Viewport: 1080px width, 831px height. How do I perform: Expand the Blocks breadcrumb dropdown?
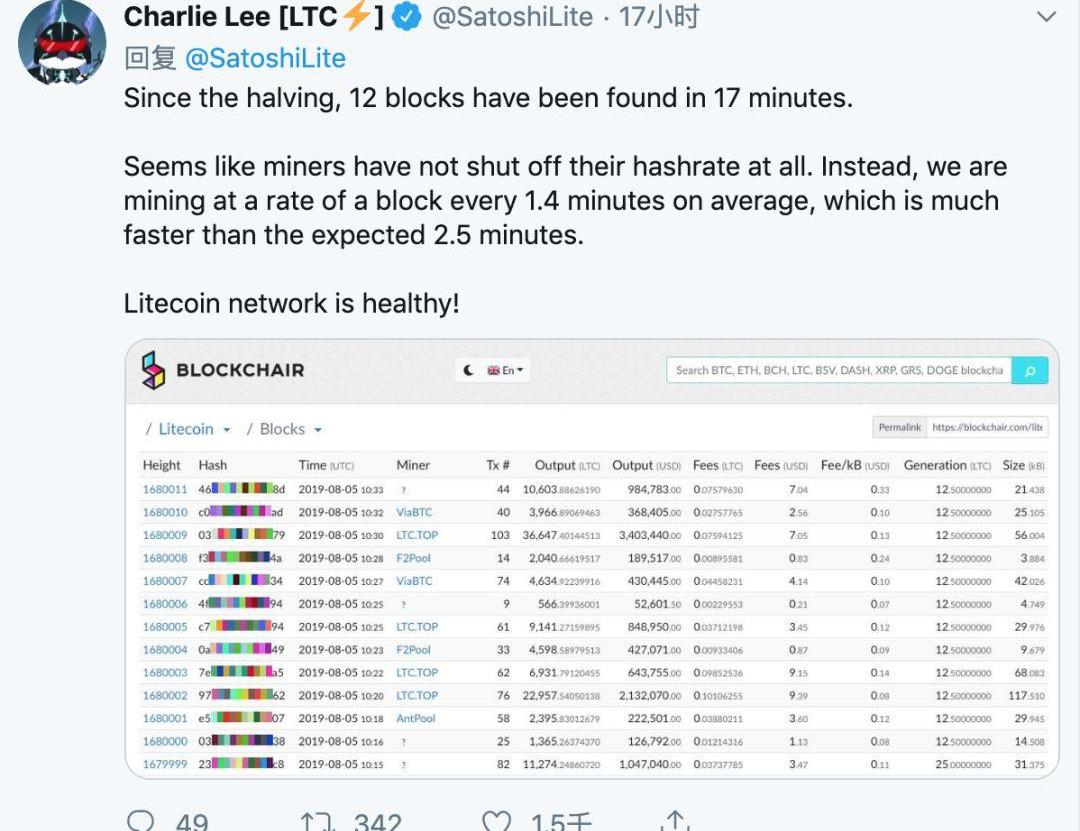coord(291,429)
